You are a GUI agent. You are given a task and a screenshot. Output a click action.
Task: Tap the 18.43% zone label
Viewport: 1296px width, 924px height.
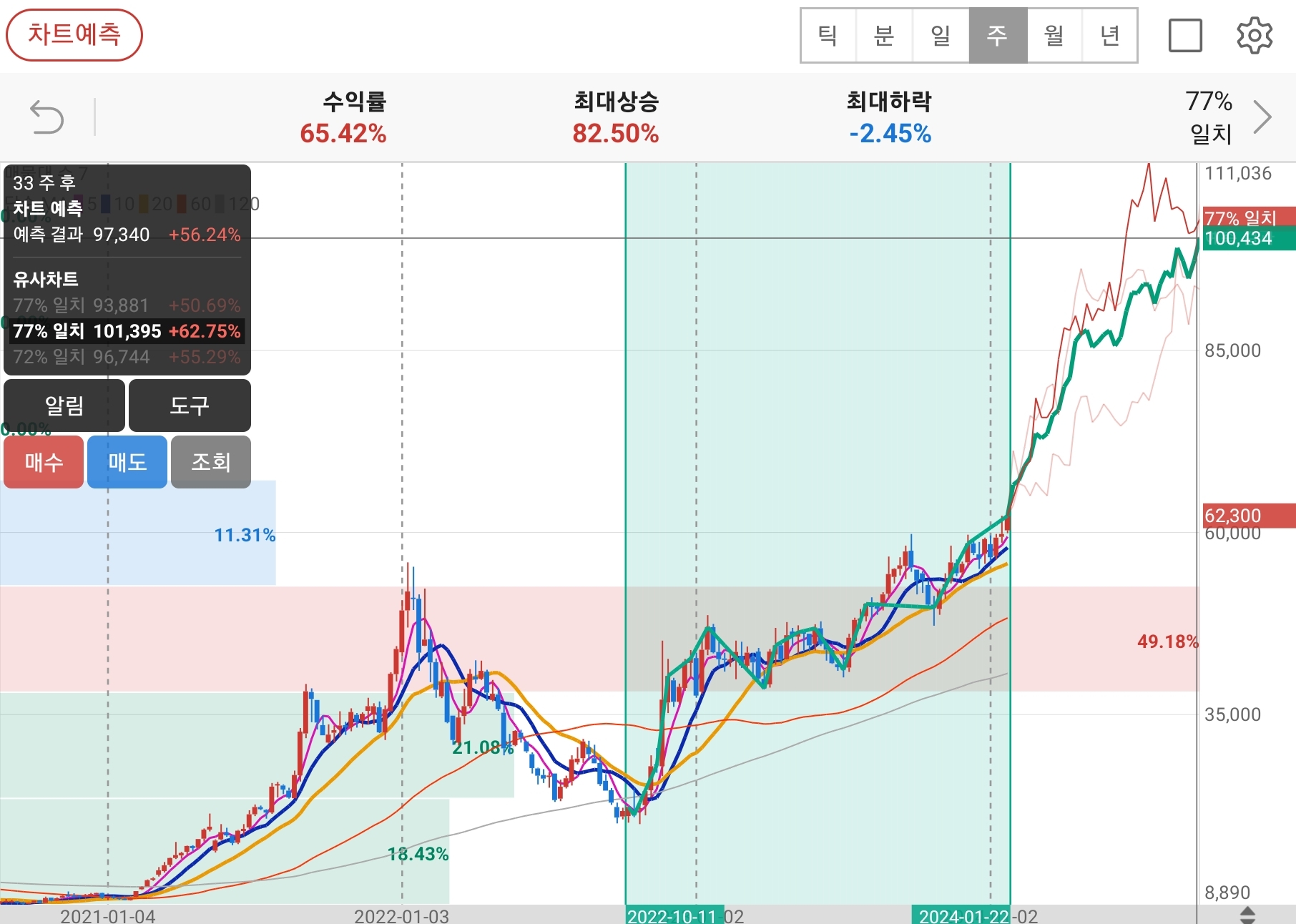(x=418, y=854)
